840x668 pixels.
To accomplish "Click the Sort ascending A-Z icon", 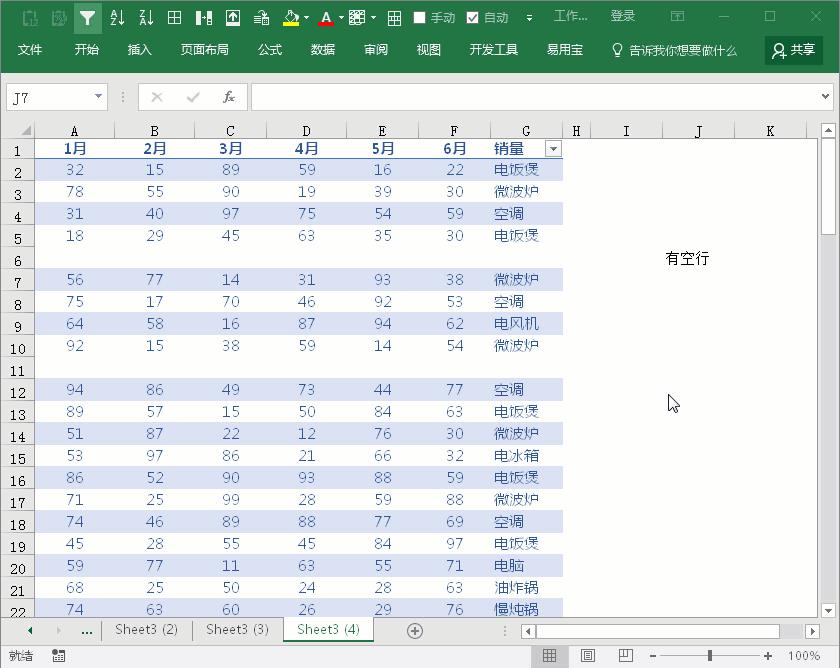I will 117,18.
